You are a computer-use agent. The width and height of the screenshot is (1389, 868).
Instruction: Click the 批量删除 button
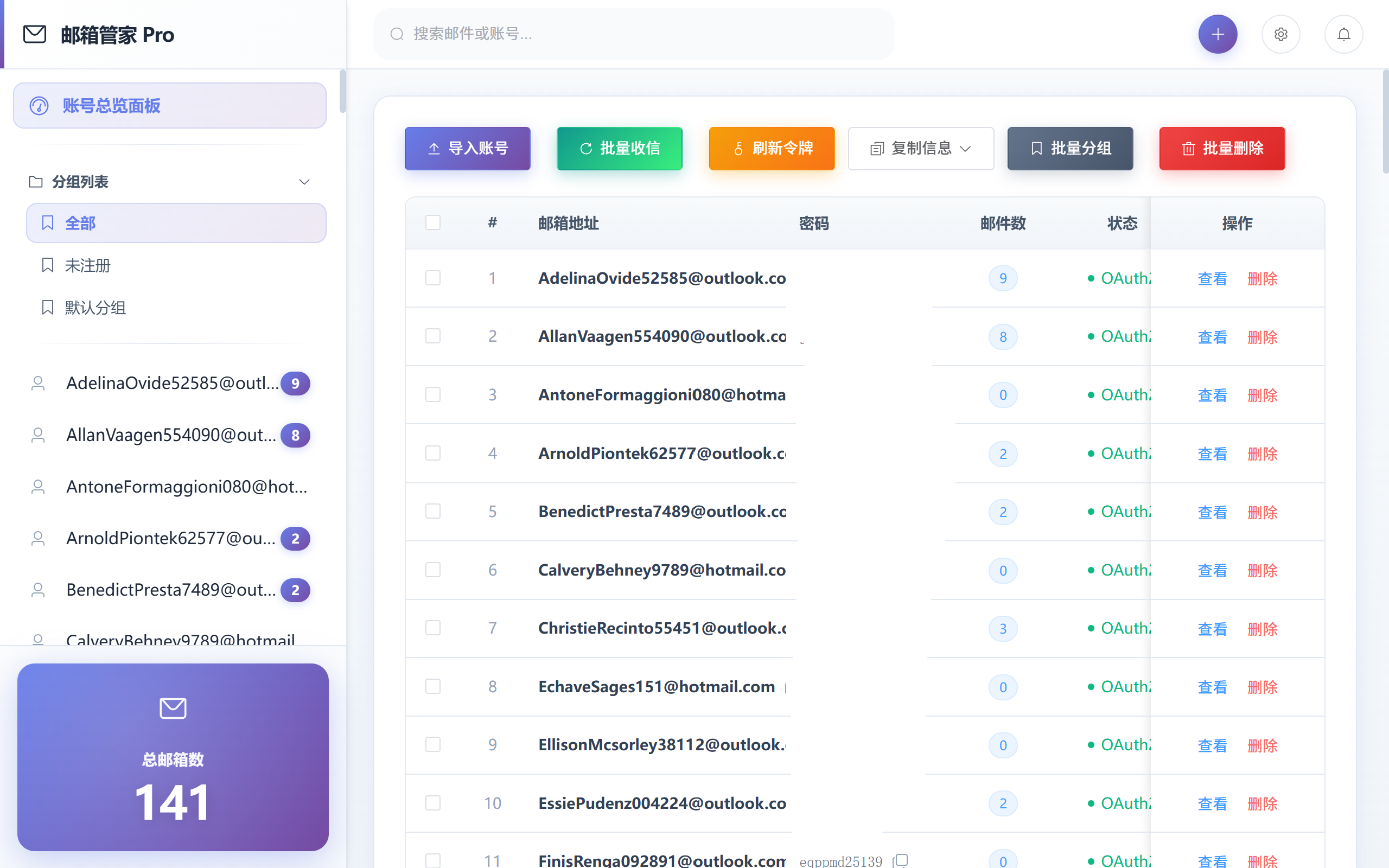tap(1222, 149)
